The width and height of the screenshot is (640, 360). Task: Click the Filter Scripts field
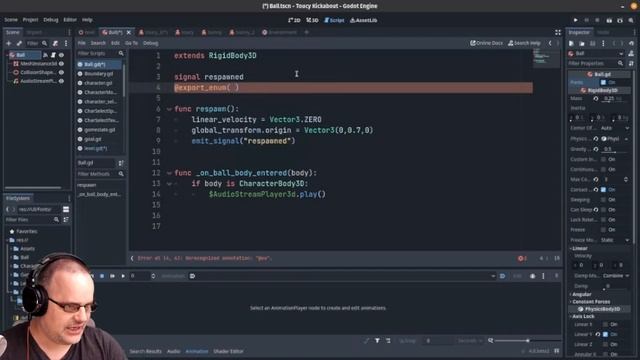click(x=100, y=53)
